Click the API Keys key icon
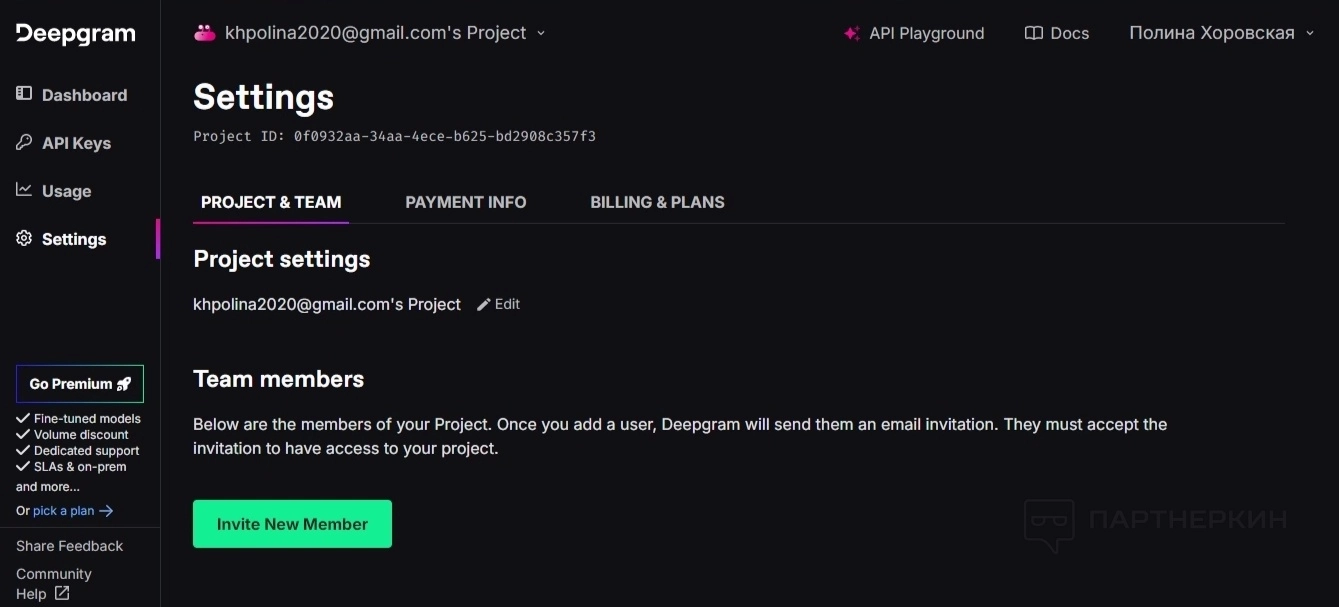Viewport: 1339px width, 607px height. pos(24,142)
